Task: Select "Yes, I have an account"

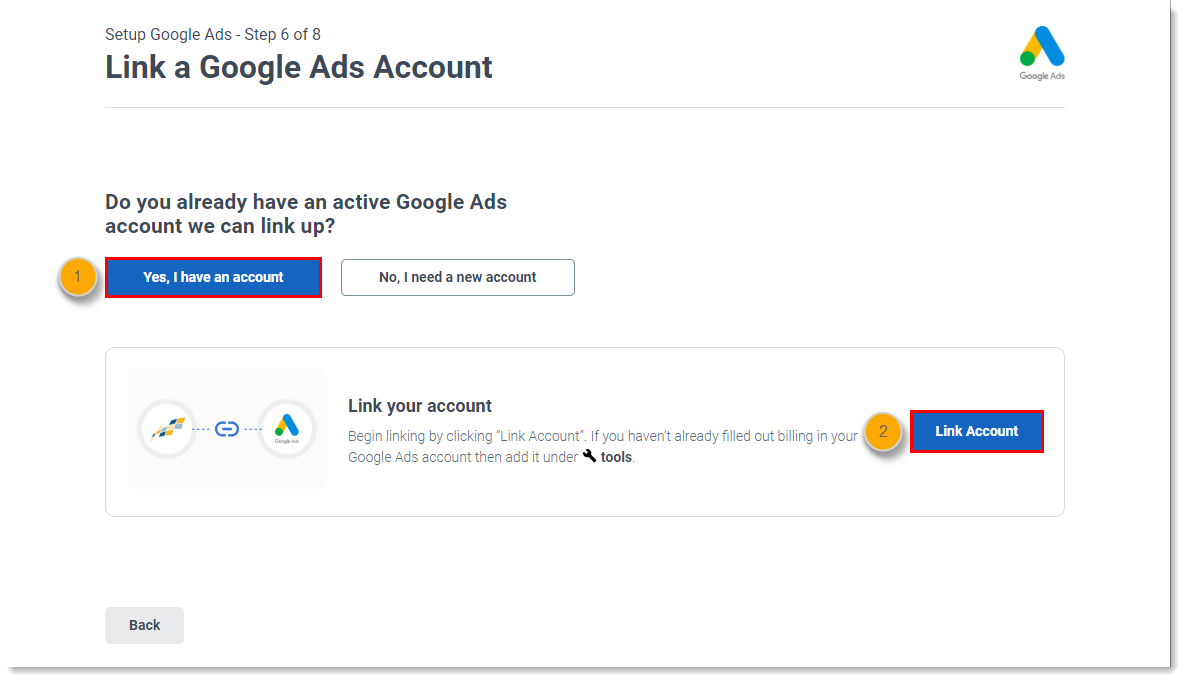Action: pyautogui.click(x=213, y=277)
